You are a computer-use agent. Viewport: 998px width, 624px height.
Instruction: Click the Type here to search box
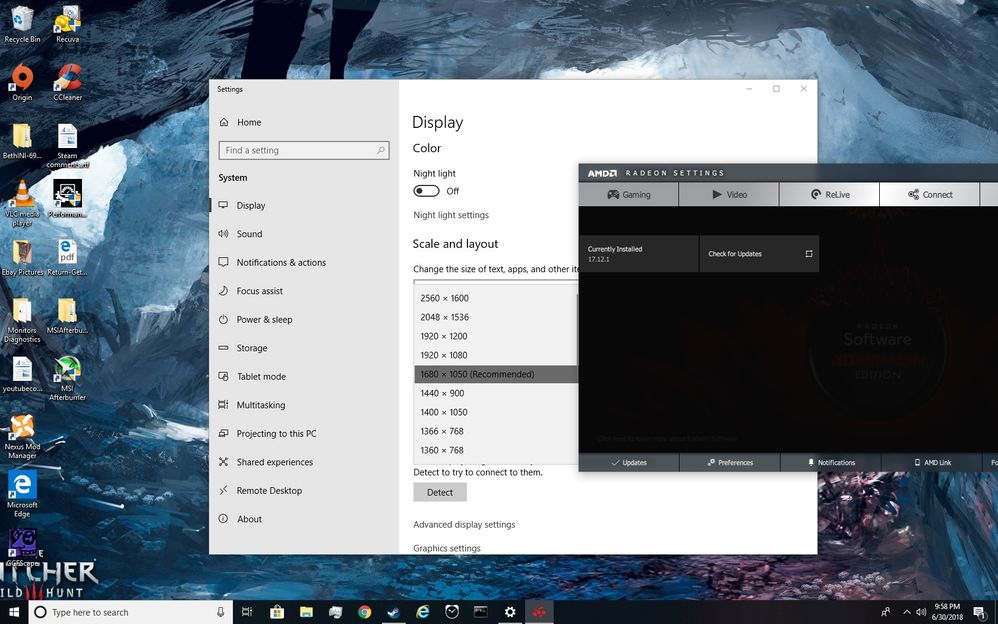[x=130, y=612]
